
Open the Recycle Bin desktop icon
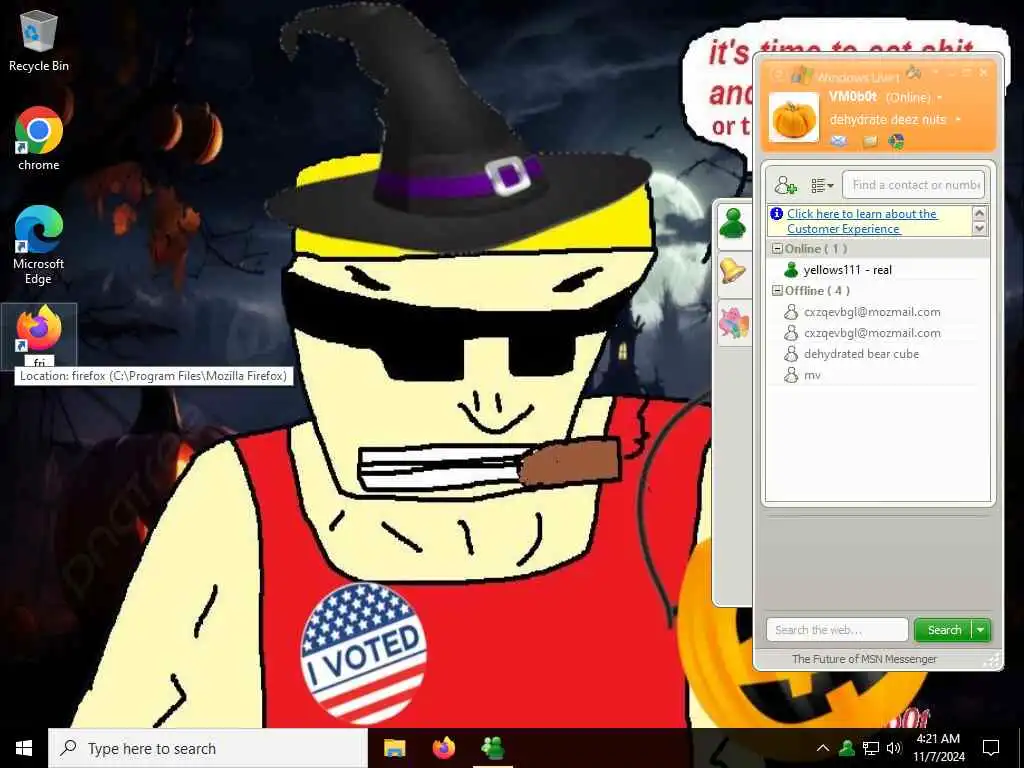click(x=39, y=40)
